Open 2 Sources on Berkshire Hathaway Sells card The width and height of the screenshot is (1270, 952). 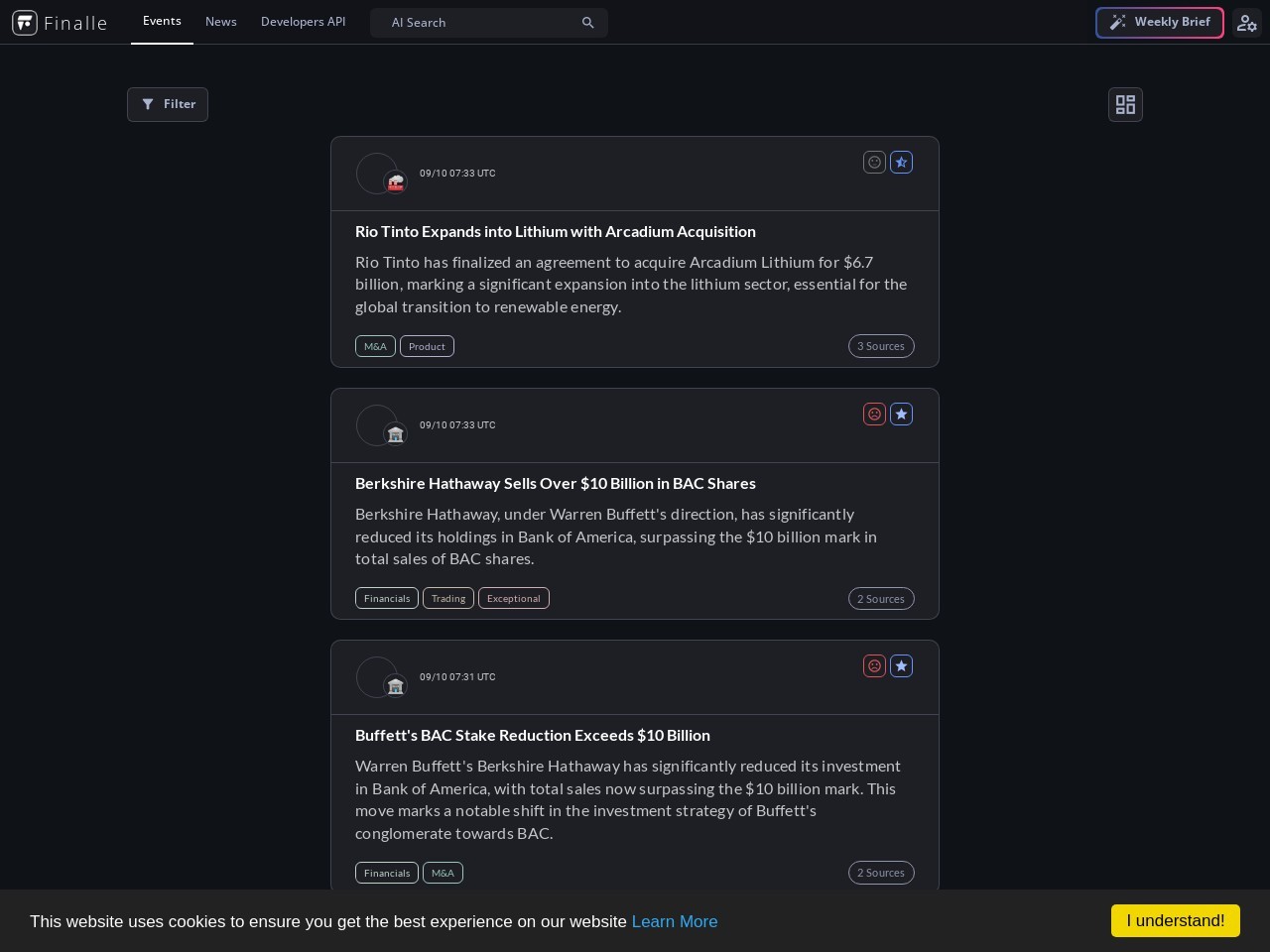coord(881,598)
